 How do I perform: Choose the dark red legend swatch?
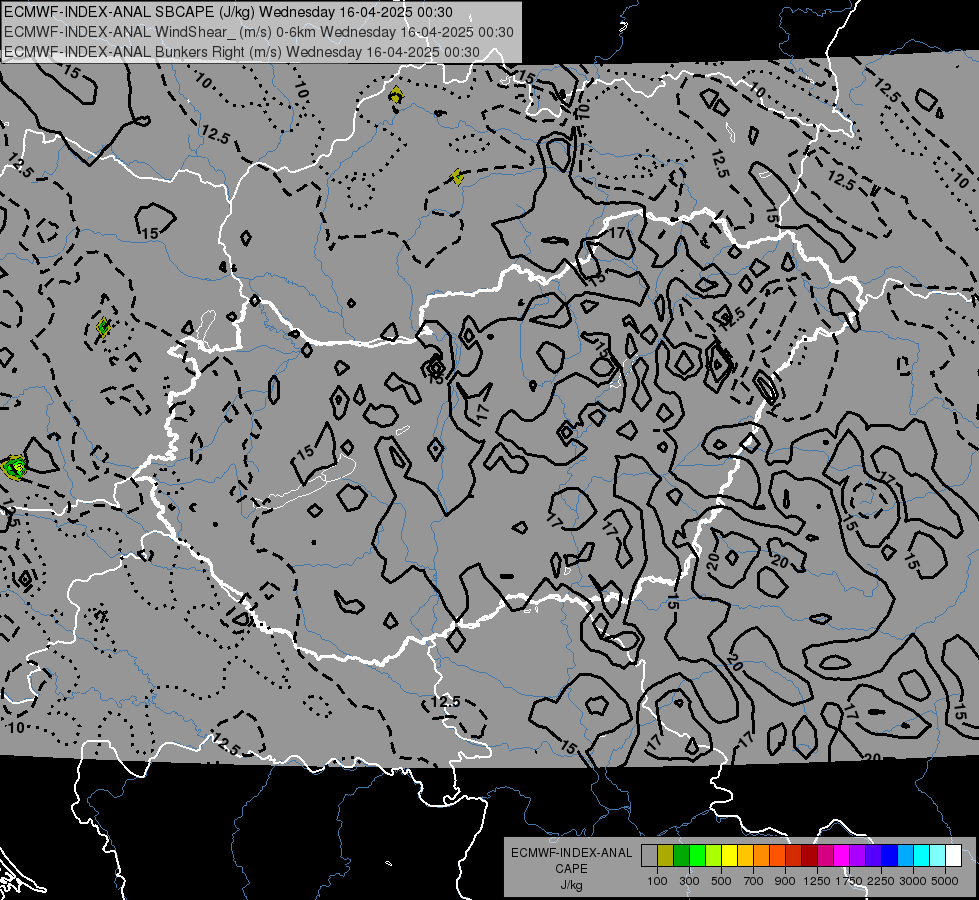click(809, 856)
